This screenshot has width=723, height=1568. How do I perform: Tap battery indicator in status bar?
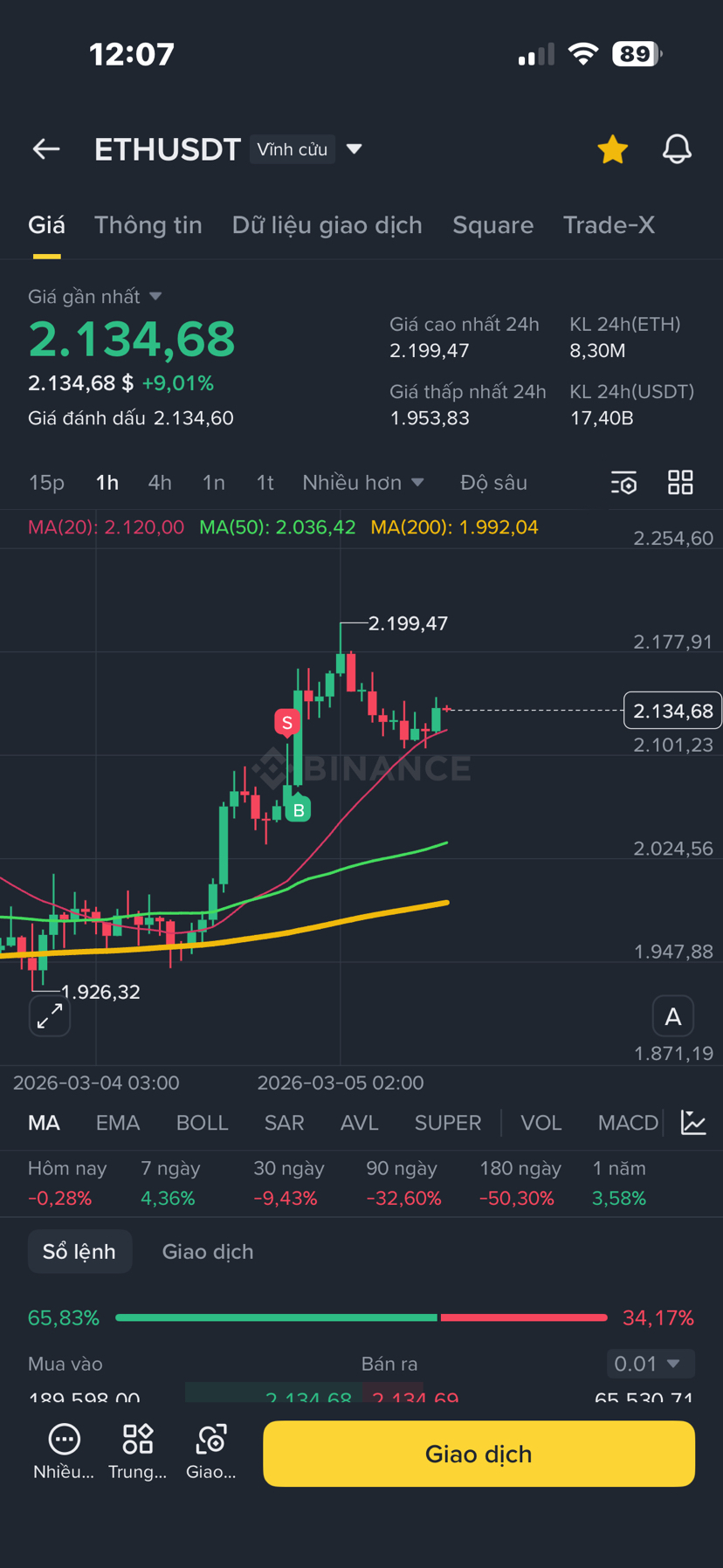637,54
